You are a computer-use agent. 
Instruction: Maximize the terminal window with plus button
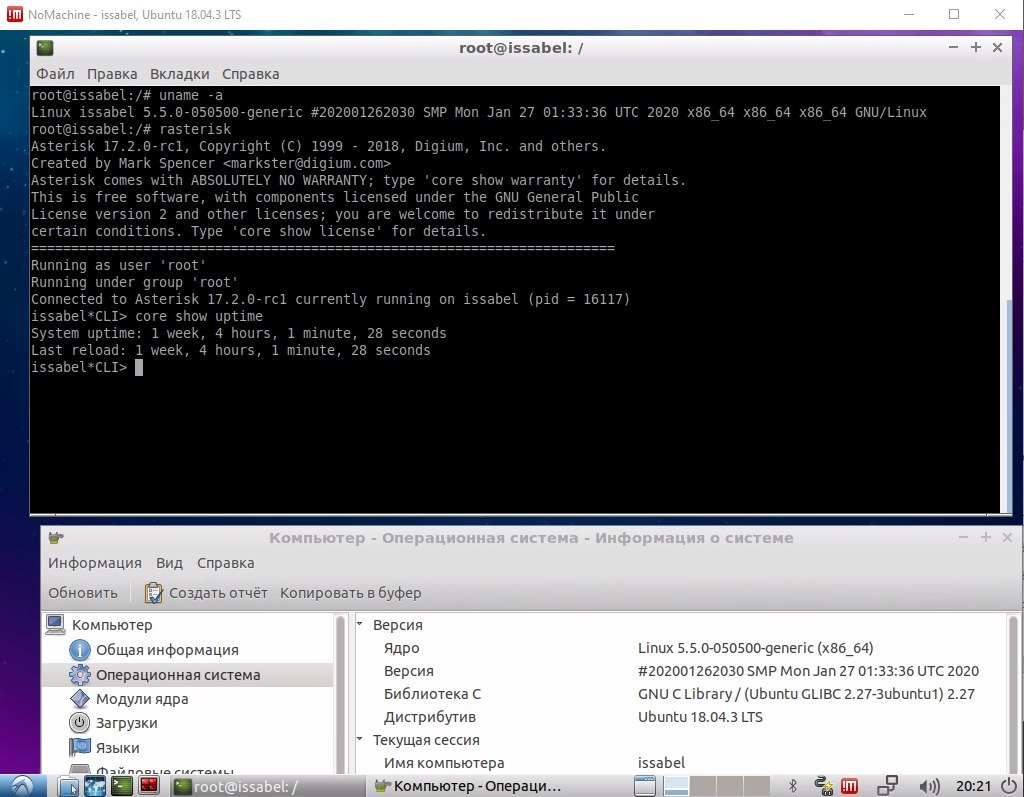(976, 47)
